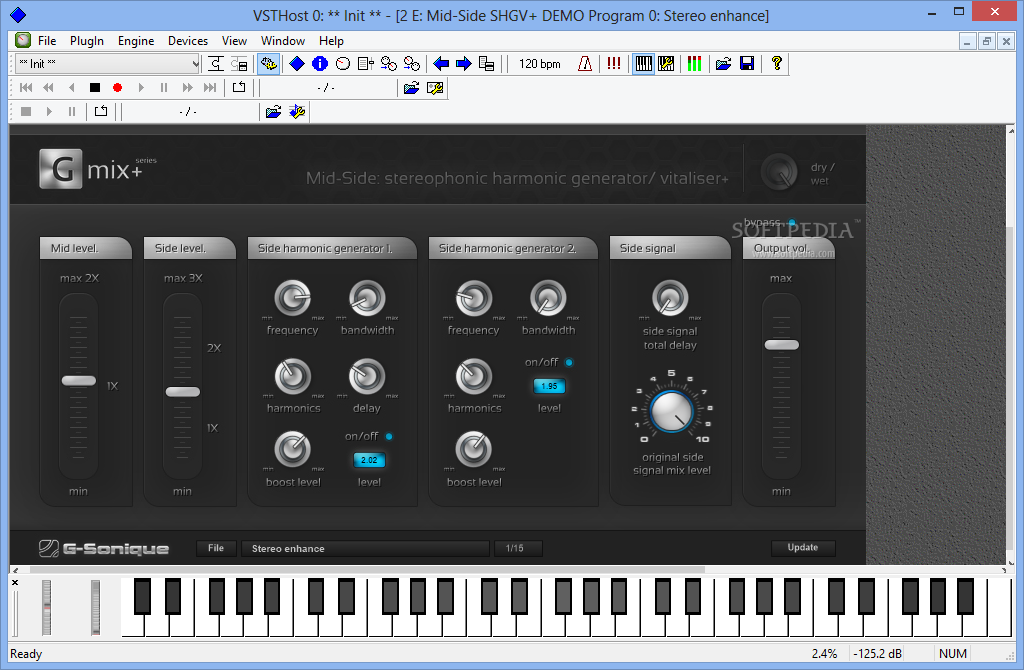Toggle the metronome icon next to 120 bpm
Viewport: 1024px width, 670px height.
[585, 63]
